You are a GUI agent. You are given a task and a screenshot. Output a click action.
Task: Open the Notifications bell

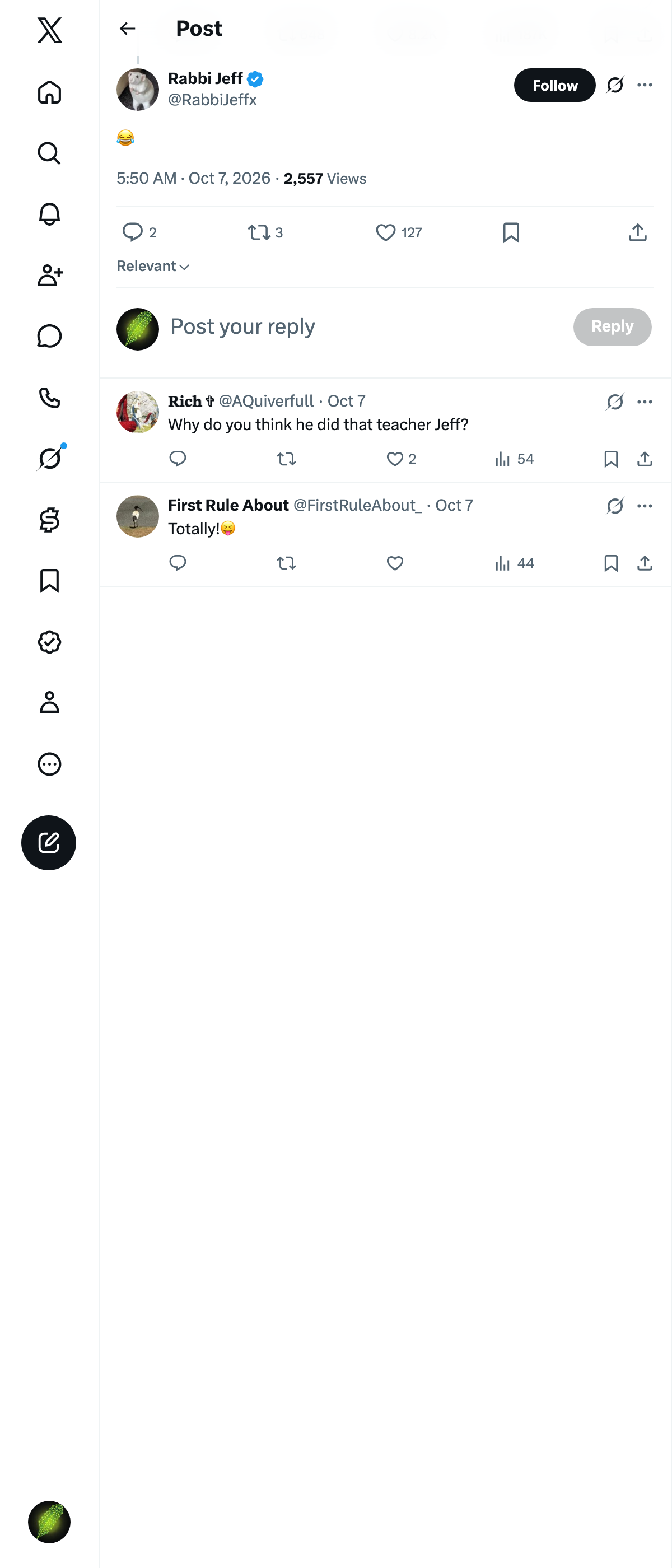(x=49, y=214)
